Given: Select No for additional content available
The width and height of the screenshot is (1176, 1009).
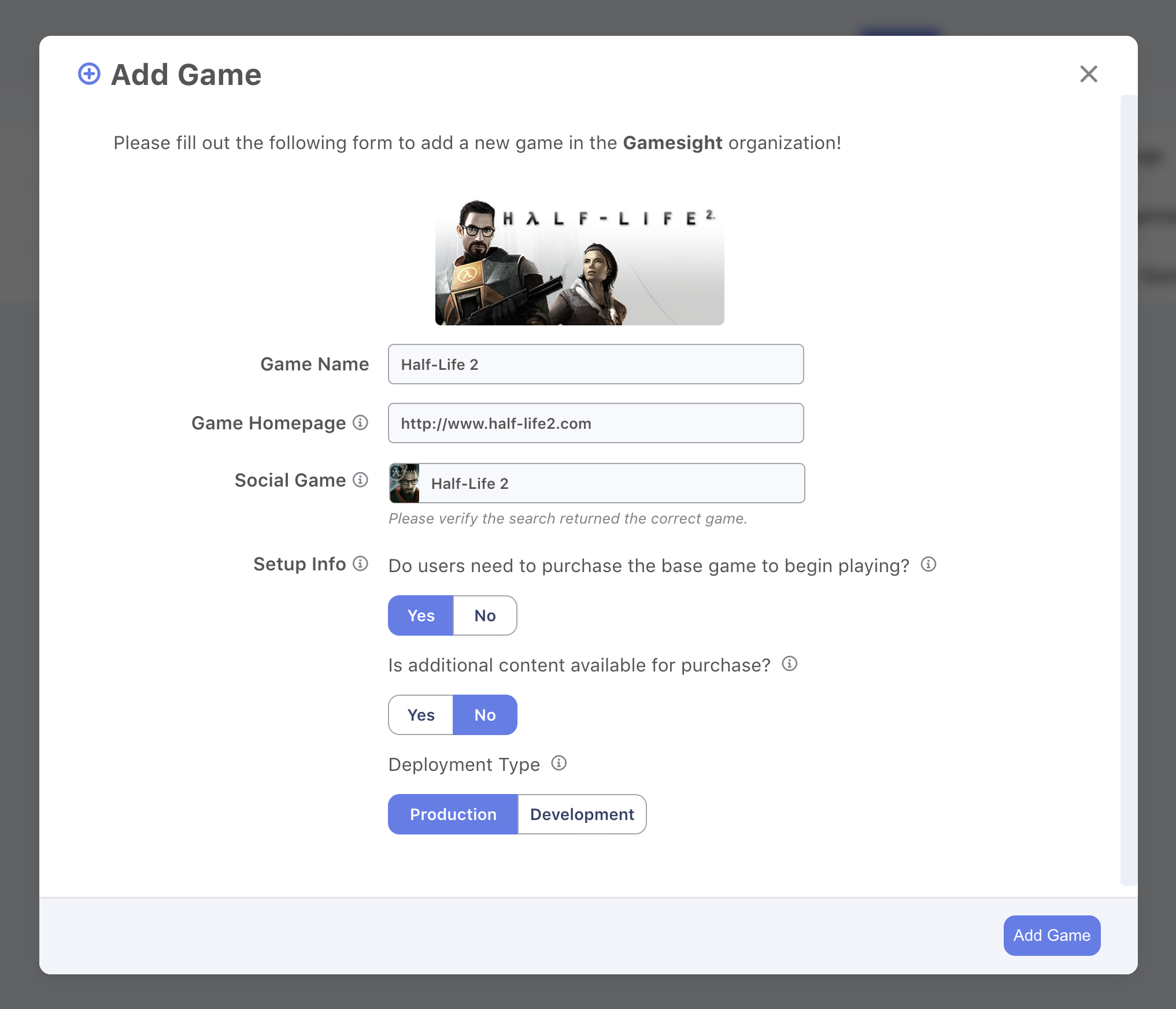Looking at the screenshot, I should tap(485, 715).
